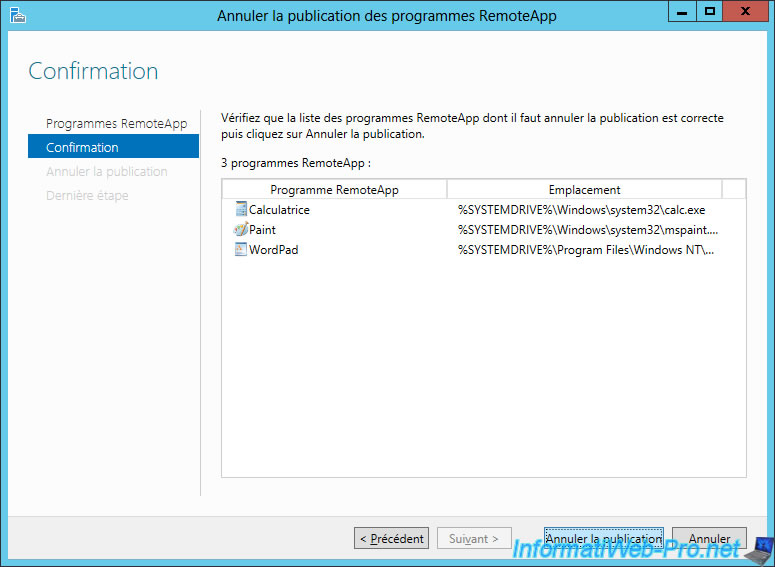Select the Dernière étape step

point(87,195)
